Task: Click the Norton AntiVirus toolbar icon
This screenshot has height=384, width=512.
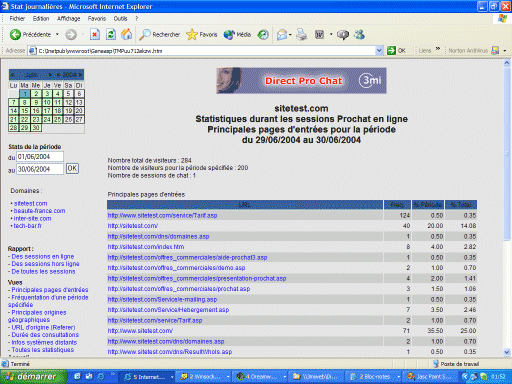Action: (495, 51)
